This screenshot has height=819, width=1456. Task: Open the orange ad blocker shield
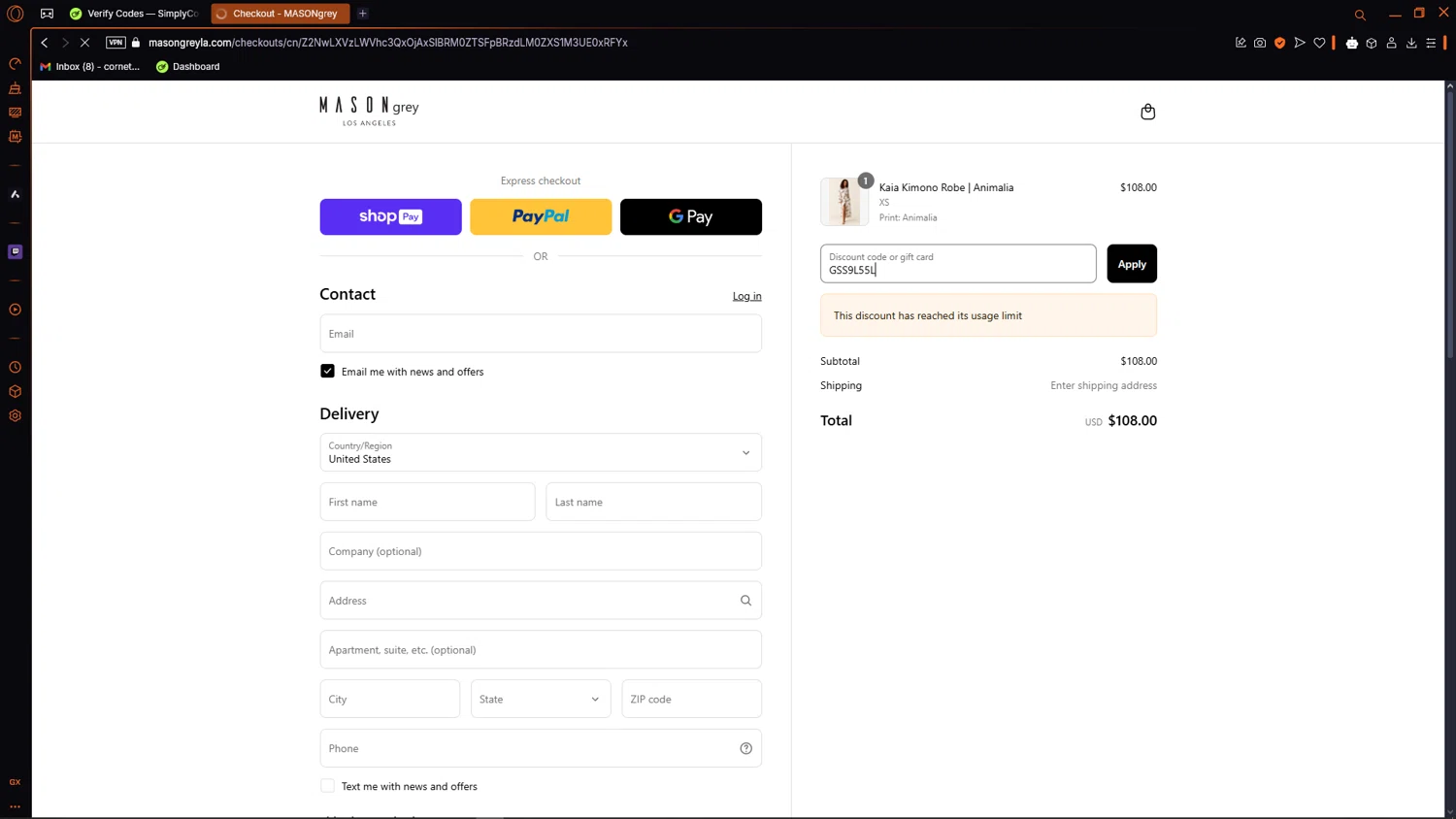coord(1279,43)
